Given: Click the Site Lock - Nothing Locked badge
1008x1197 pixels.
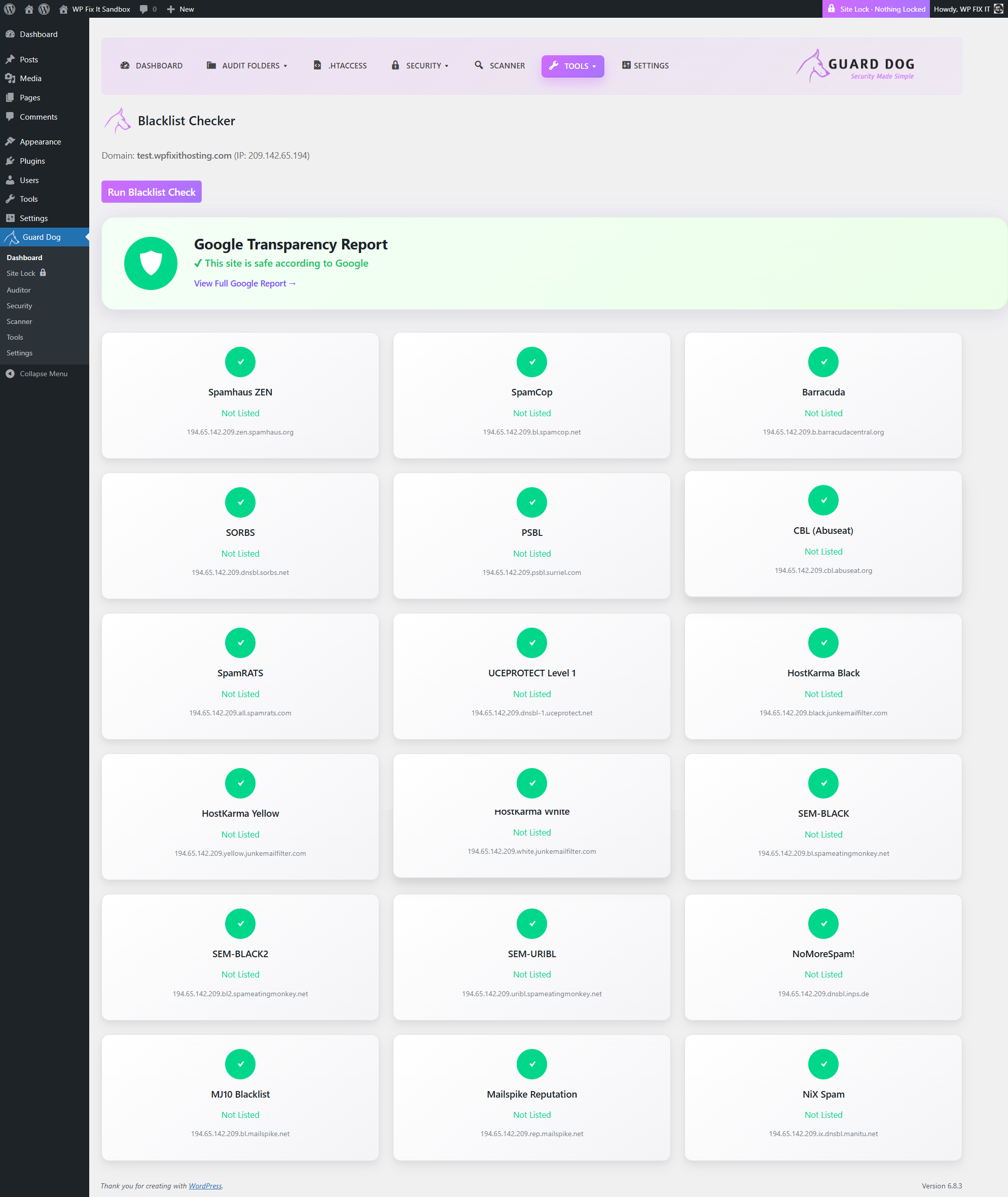Looking at the screenshot, I should (x=876, y=9).
